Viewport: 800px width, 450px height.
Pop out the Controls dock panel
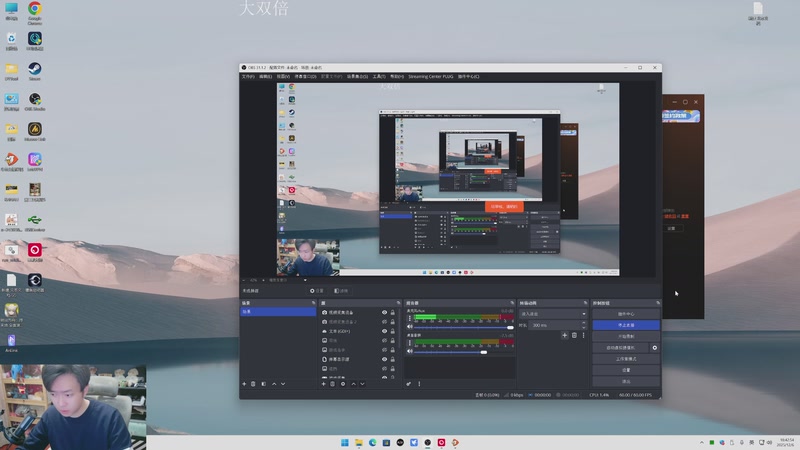click(658, 303)
